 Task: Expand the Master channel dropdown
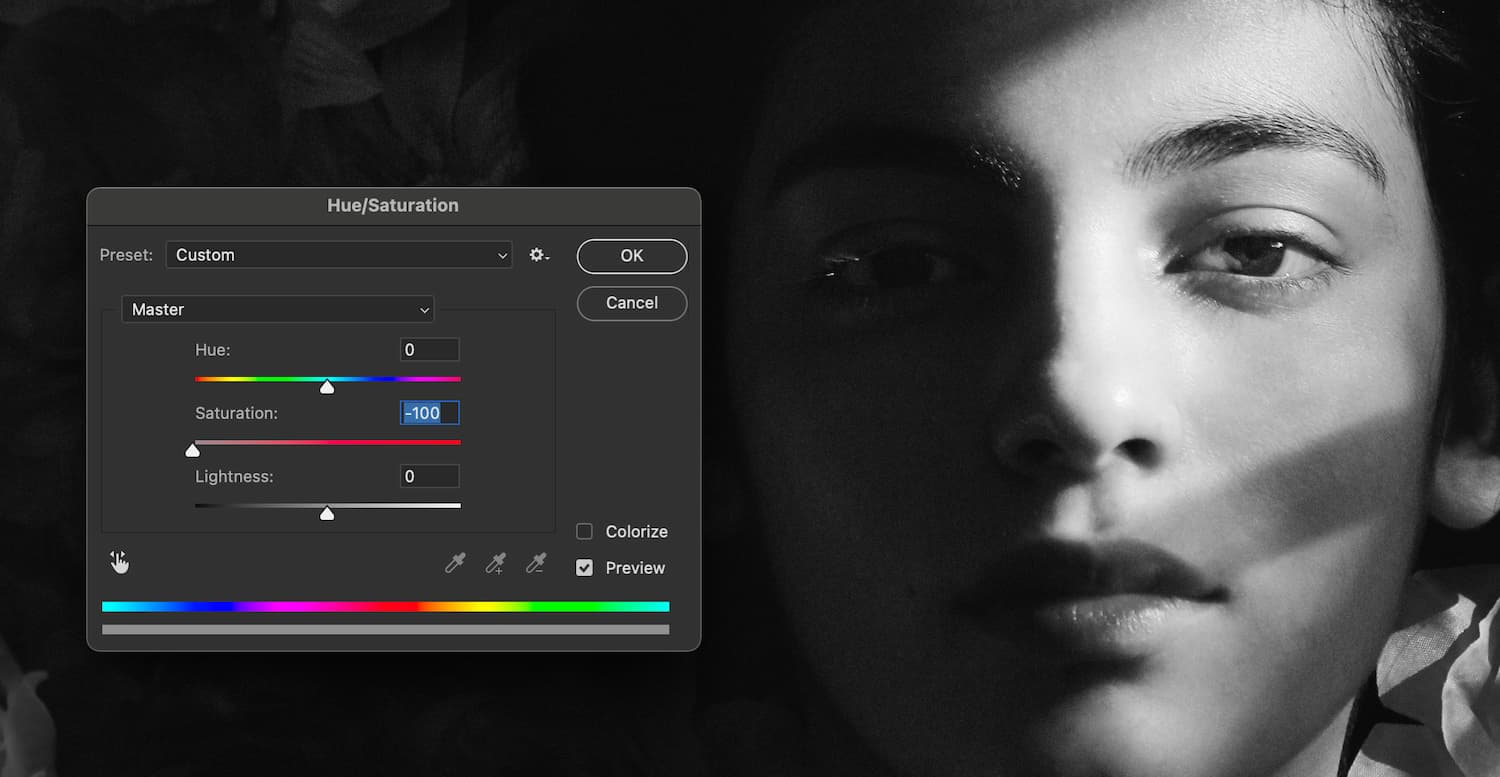click(278, 310)
